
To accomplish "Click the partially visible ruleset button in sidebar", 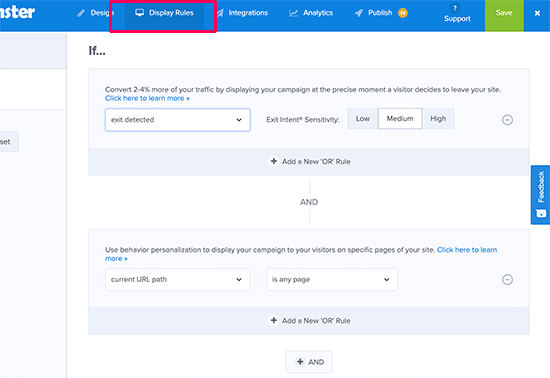I will tap(8, 142).
